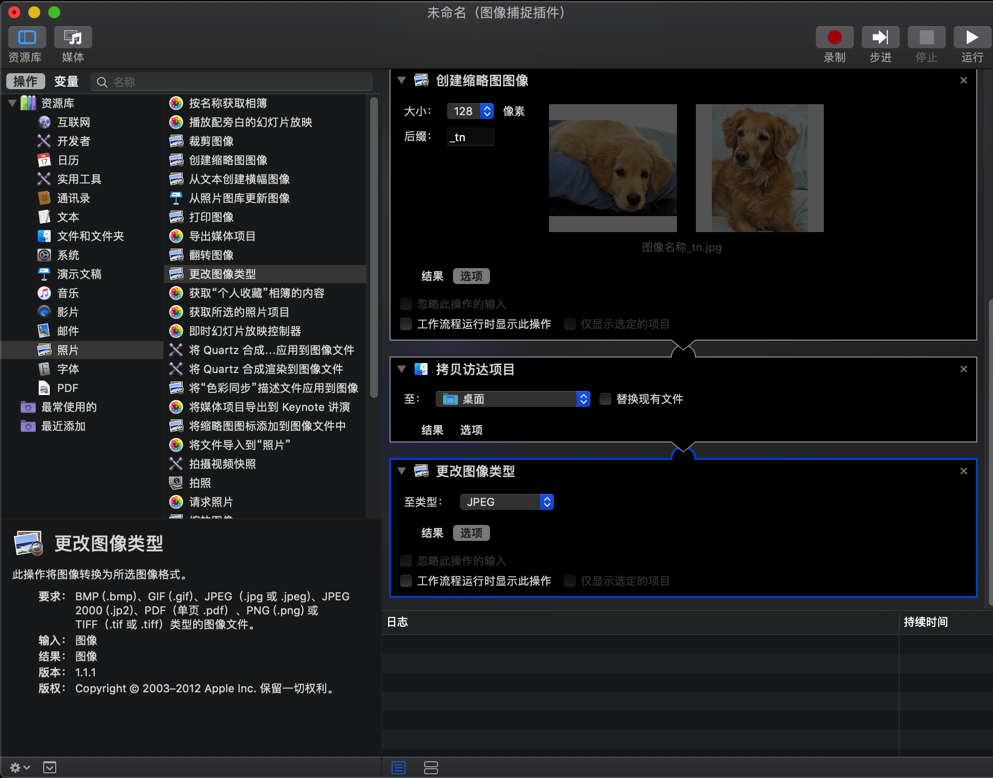The width and height of the screenshot is (993, 778).
Task: Click the 后缀 _tn suffix field
Action: pyautogui.click(x=471, y=137)
